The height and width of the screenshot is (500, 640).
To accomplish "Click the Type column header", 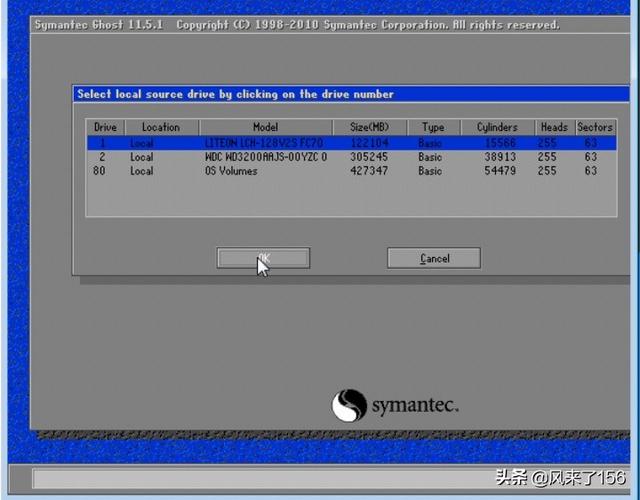I will click(433, 127).
